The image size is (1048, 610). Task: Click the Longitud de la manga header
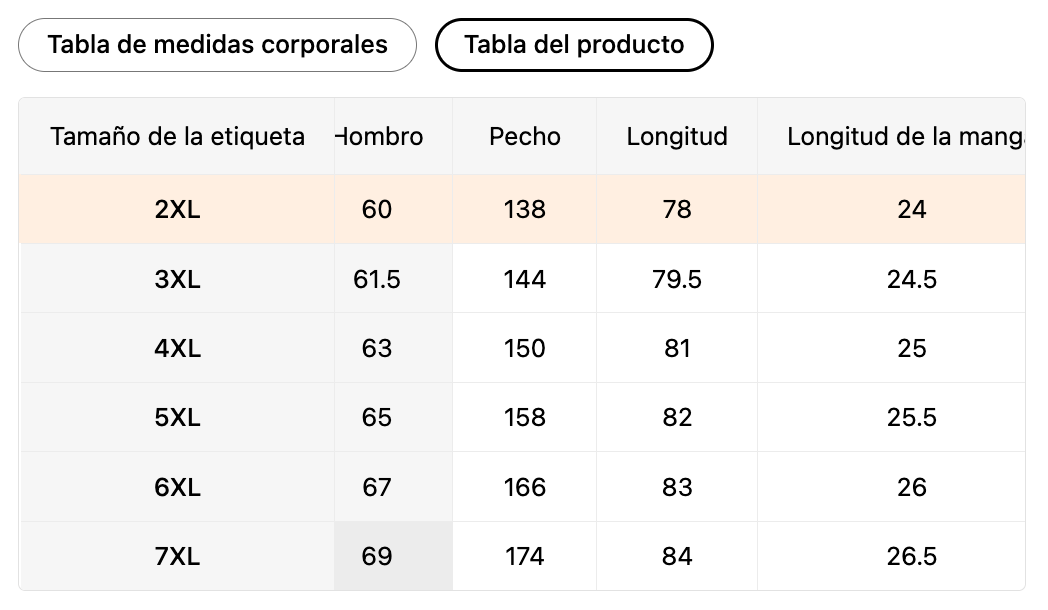(x=904, y=137)
